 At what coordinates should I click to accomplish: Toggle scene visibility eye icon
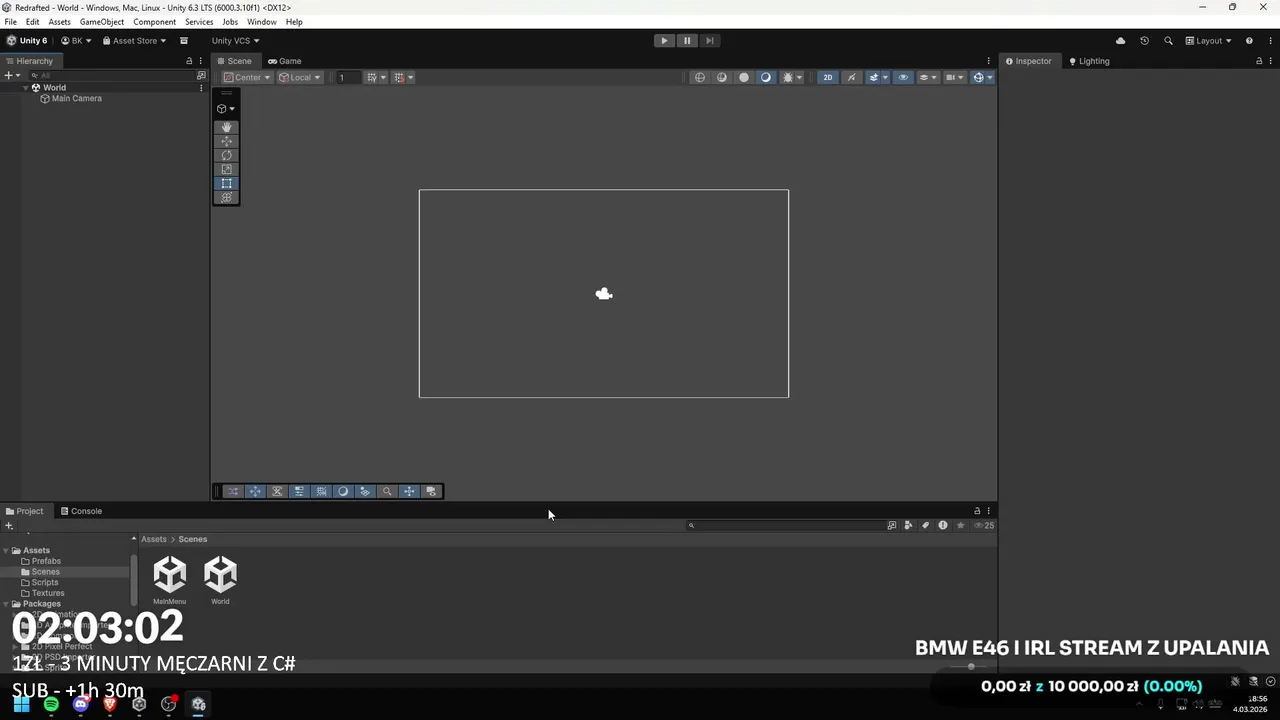tap(904, 77)
